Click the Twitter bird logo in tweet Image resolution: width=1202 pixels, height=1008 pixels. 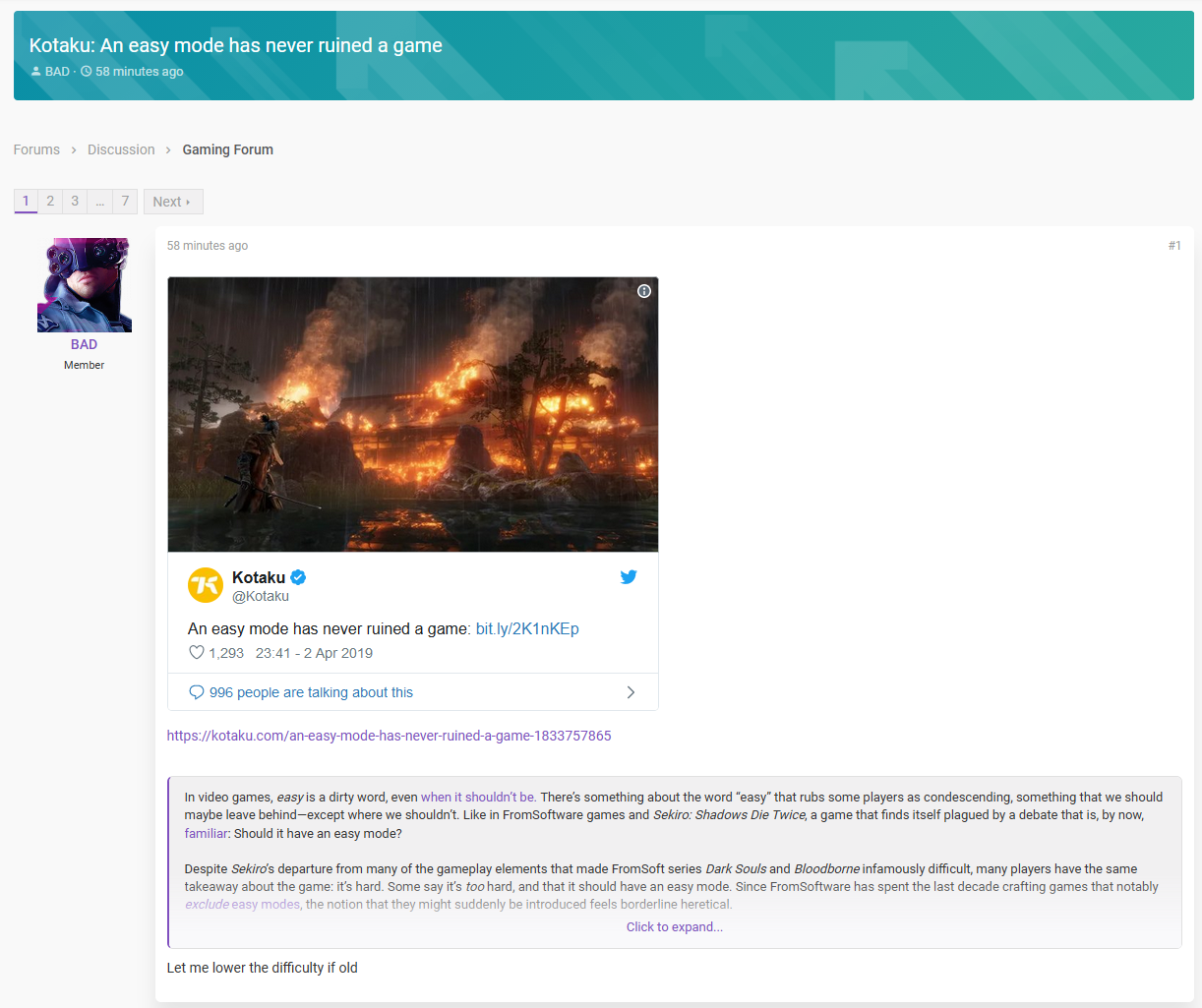[x=629, y=577]
